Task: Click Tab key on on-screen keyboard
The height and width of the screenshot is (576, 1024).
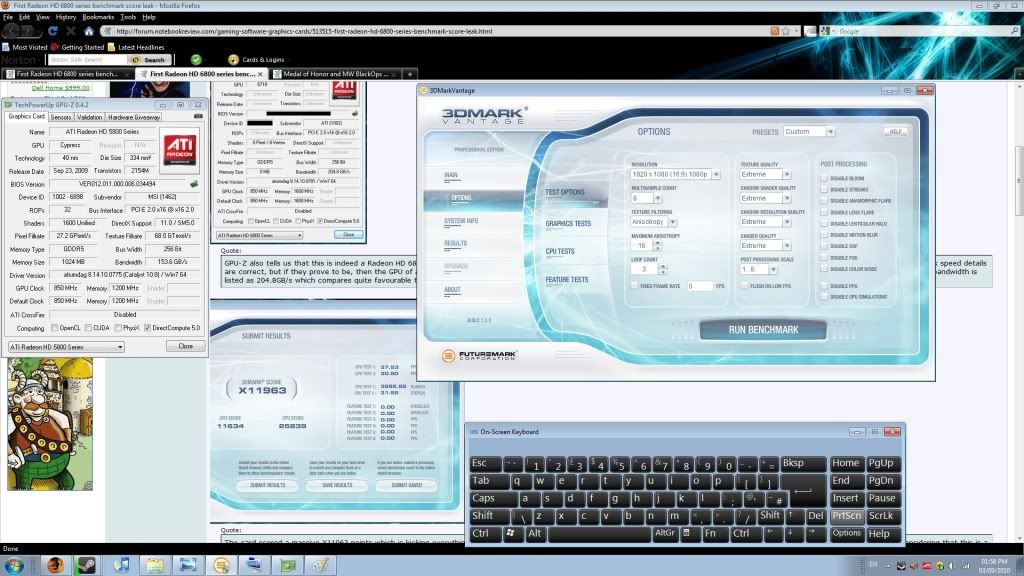Action: [x=489, y=481]
